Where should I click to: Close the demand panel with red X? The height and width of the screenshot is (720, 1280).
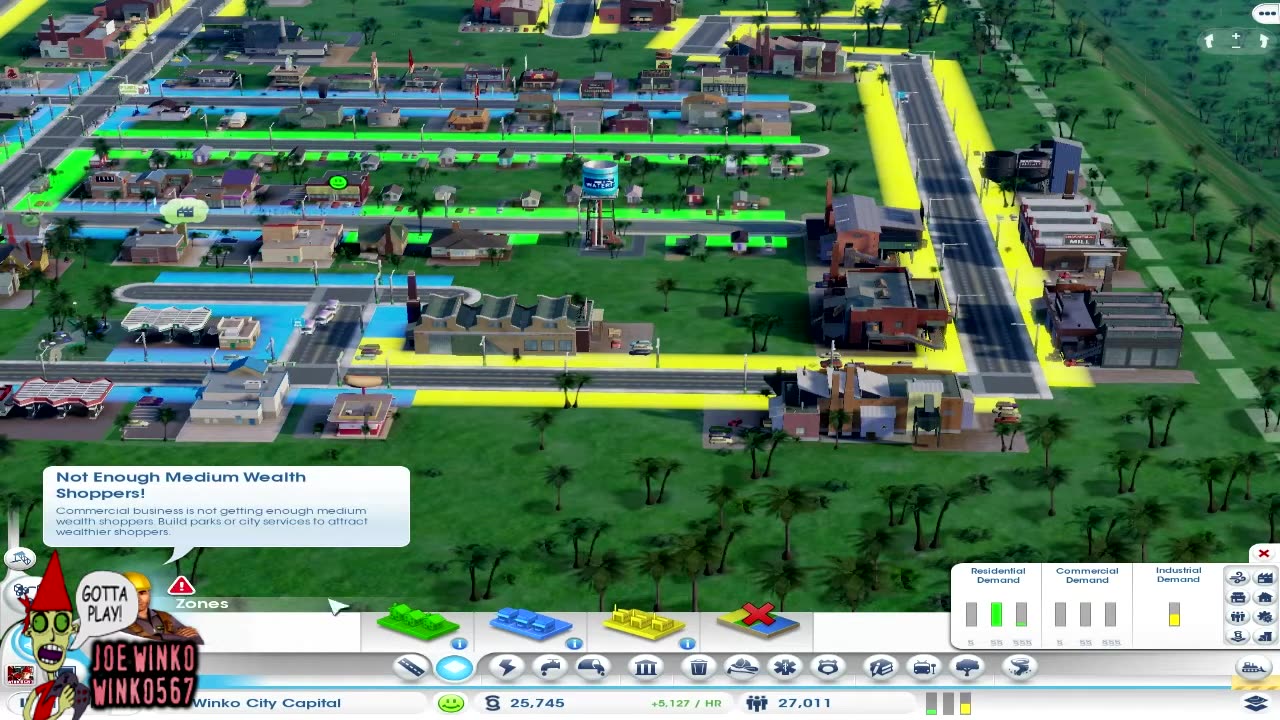coord(1264,554)
